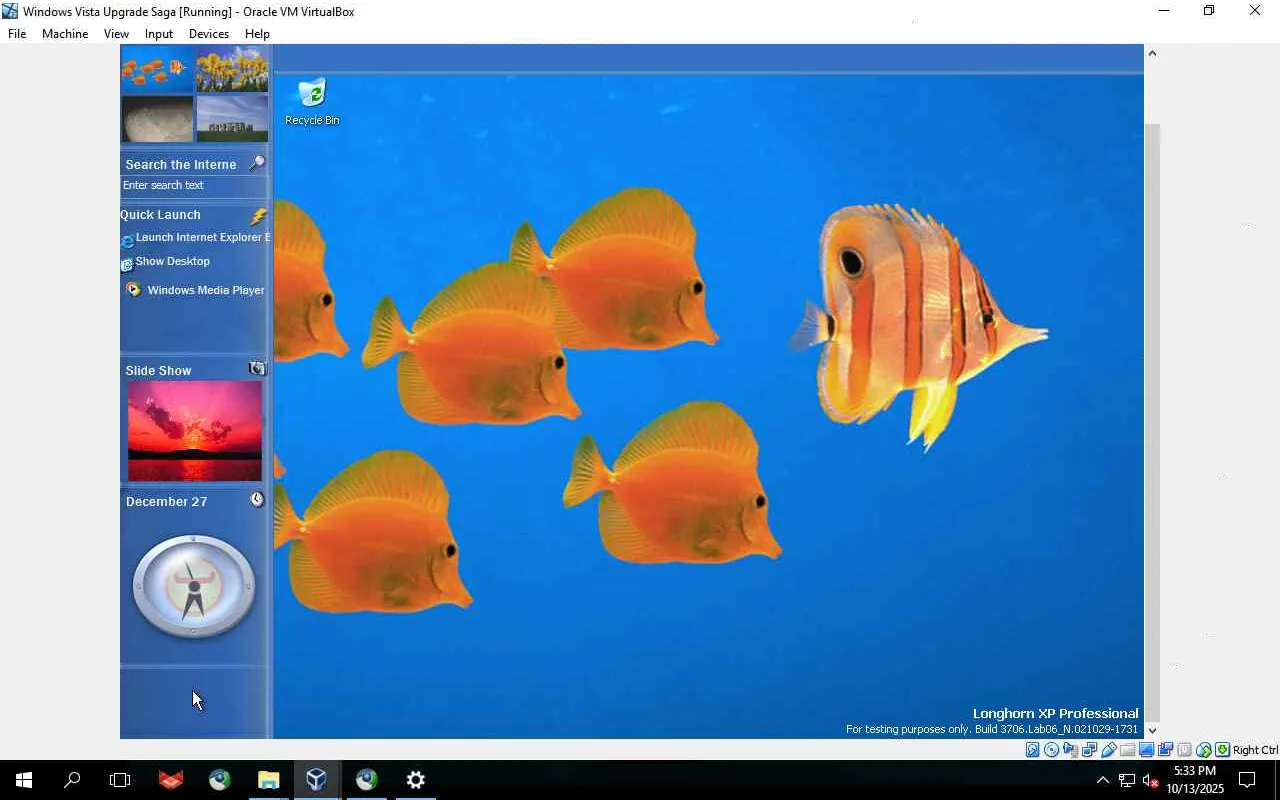Click the red app icon on the taskbar
Screen dimensions: 1280x800
(x=171, y=780)
